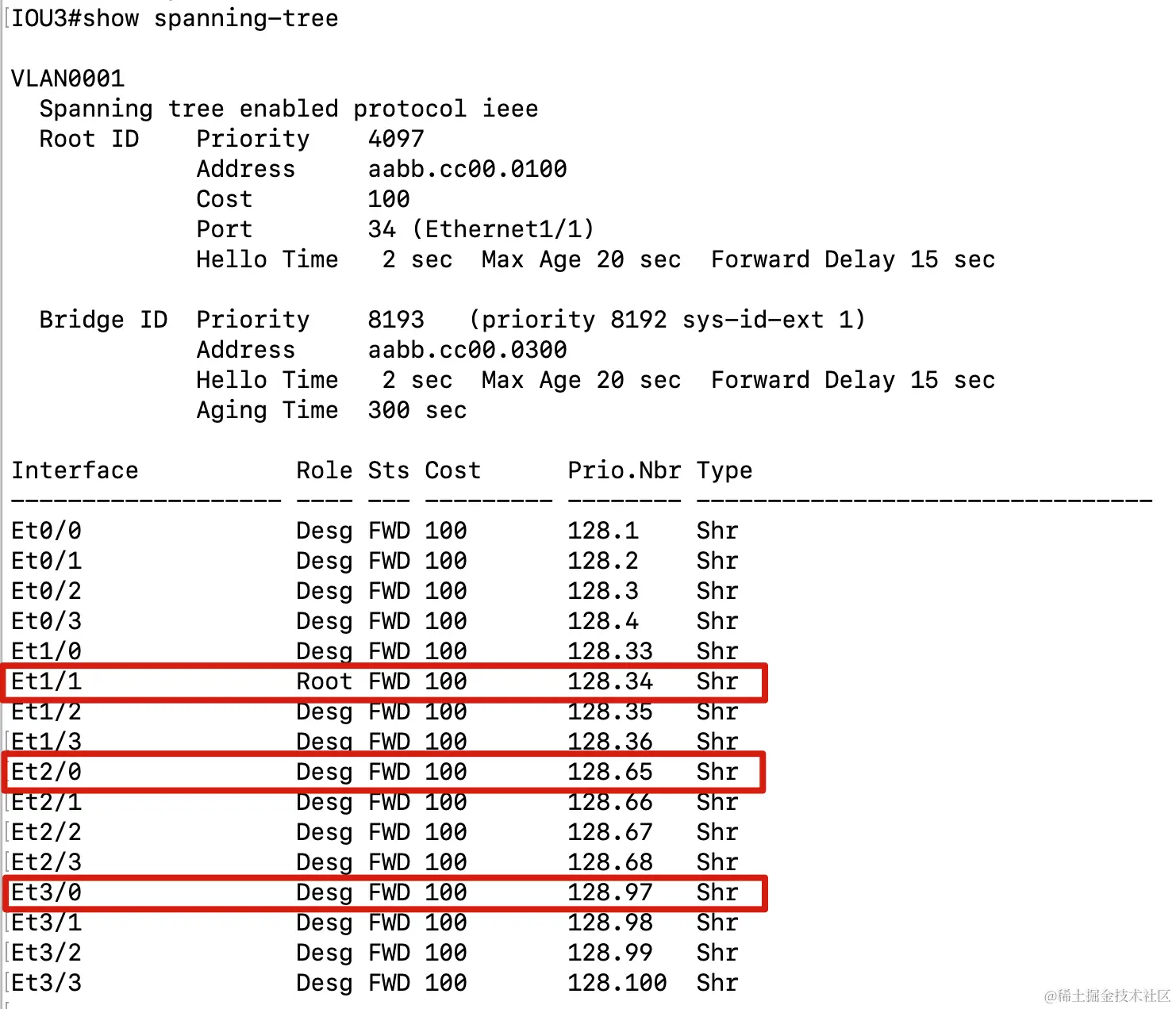Screen dimensions: 1176x1009
Task: Select interface Et2/2 row name
Action: pos(47,832)
